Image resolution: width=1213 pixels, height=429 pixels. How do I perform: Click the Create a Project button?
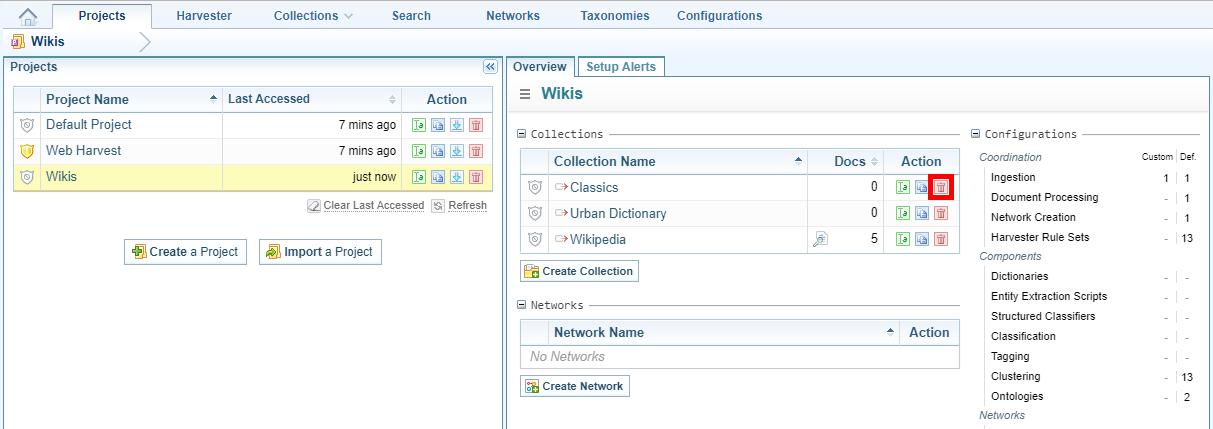pyautogui.click(x=185, y=252)
